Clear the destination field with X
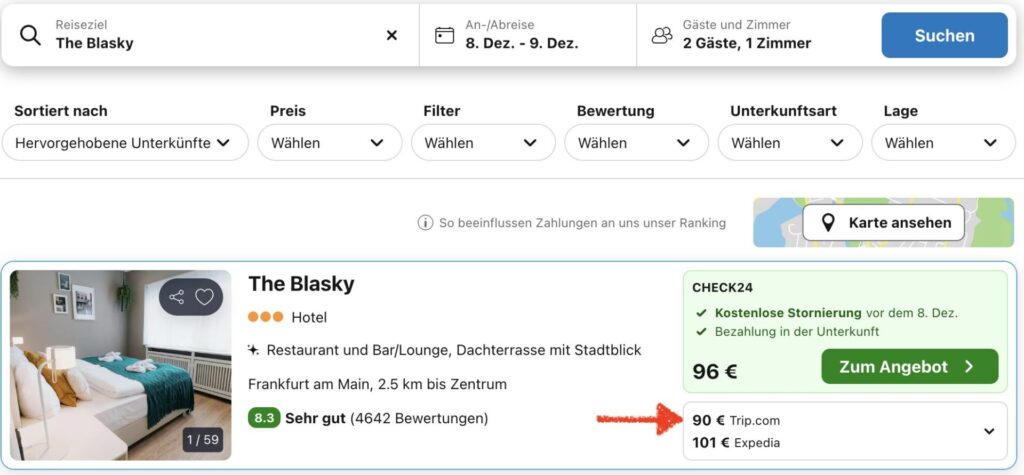Screen dimensions: 1024x475 [392, 35]
